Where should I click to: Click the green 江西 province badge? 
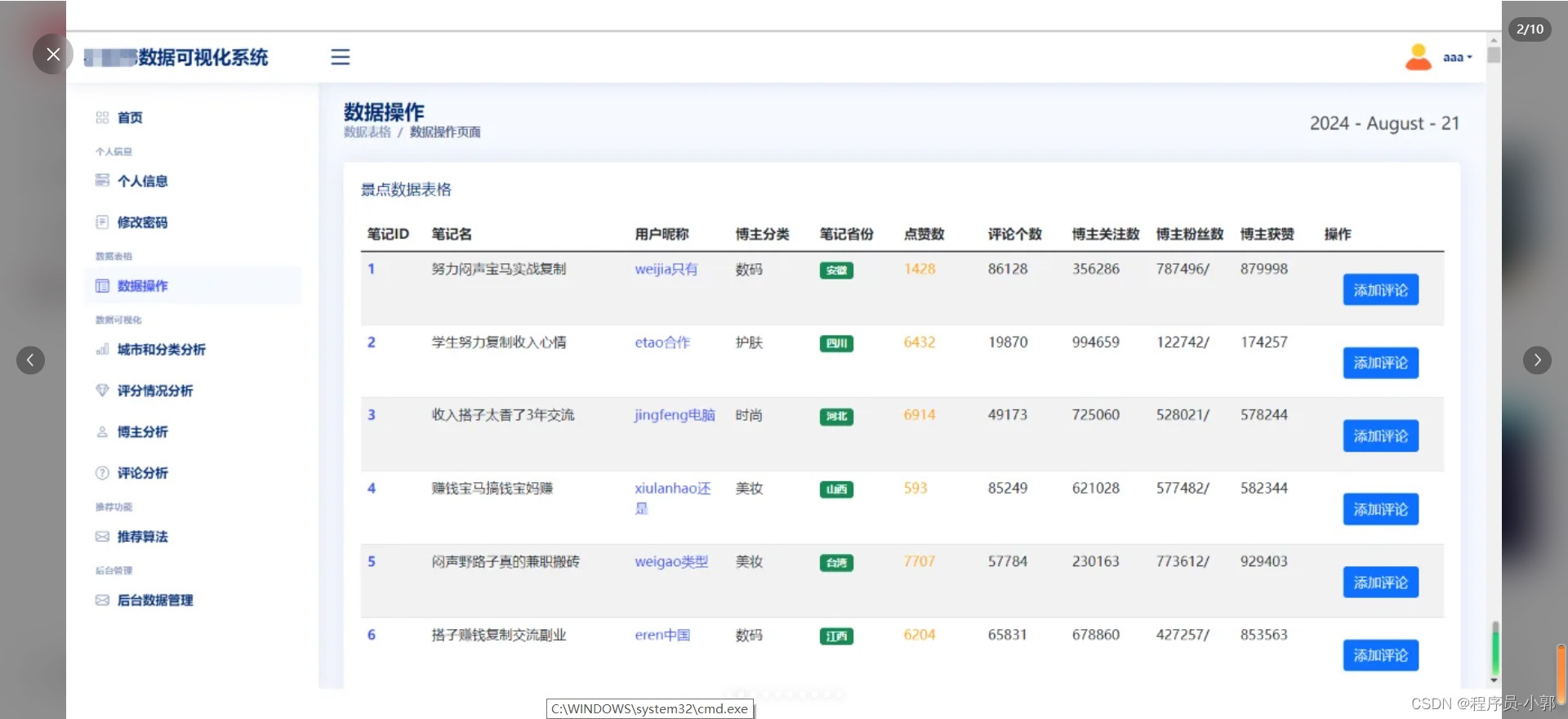click(836, 636)
